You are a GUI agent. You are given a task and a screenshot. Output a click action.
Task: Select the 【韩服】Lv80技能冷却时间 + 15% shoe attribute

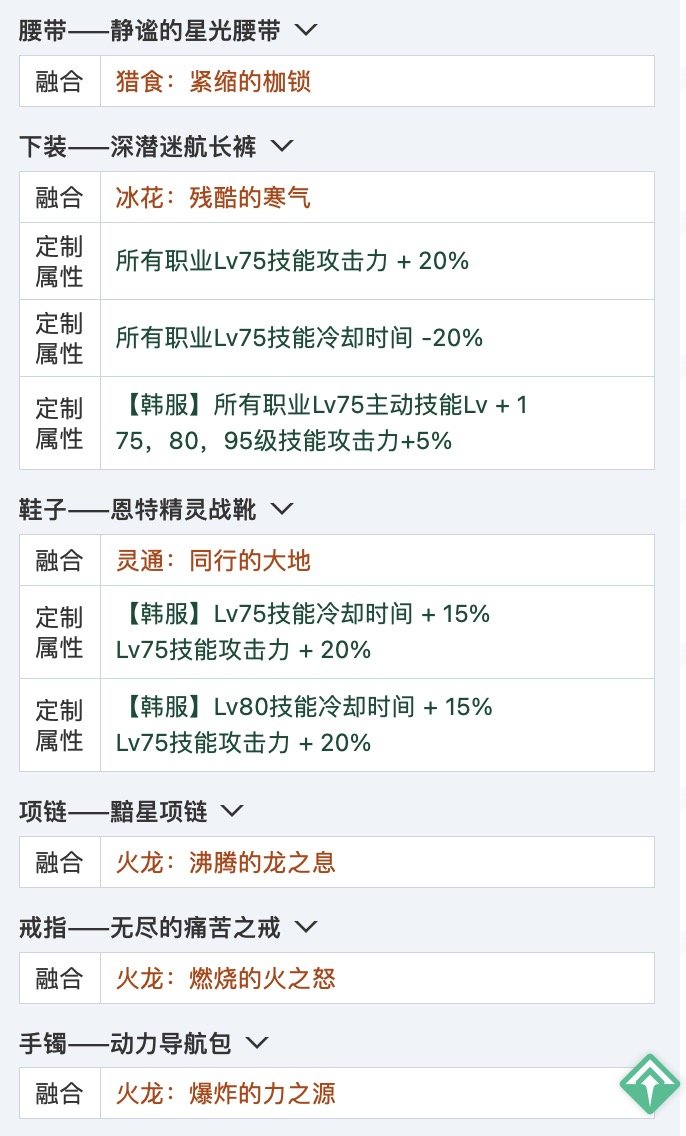tap(303, 706)
